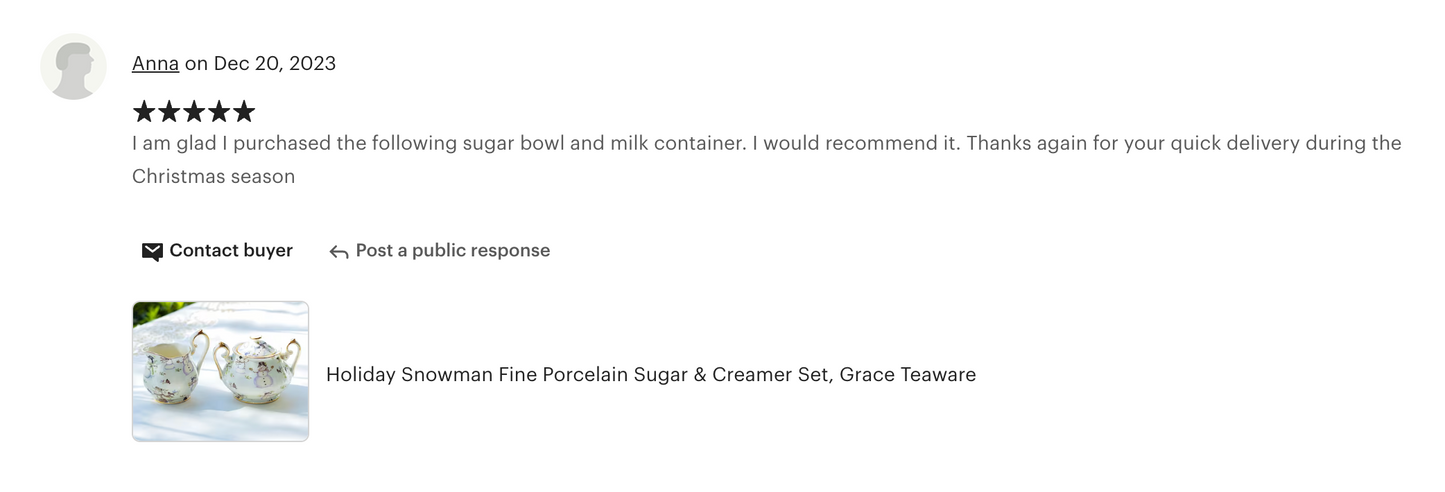Click the envelope icon beside Contact buyer

click(152, 251)
